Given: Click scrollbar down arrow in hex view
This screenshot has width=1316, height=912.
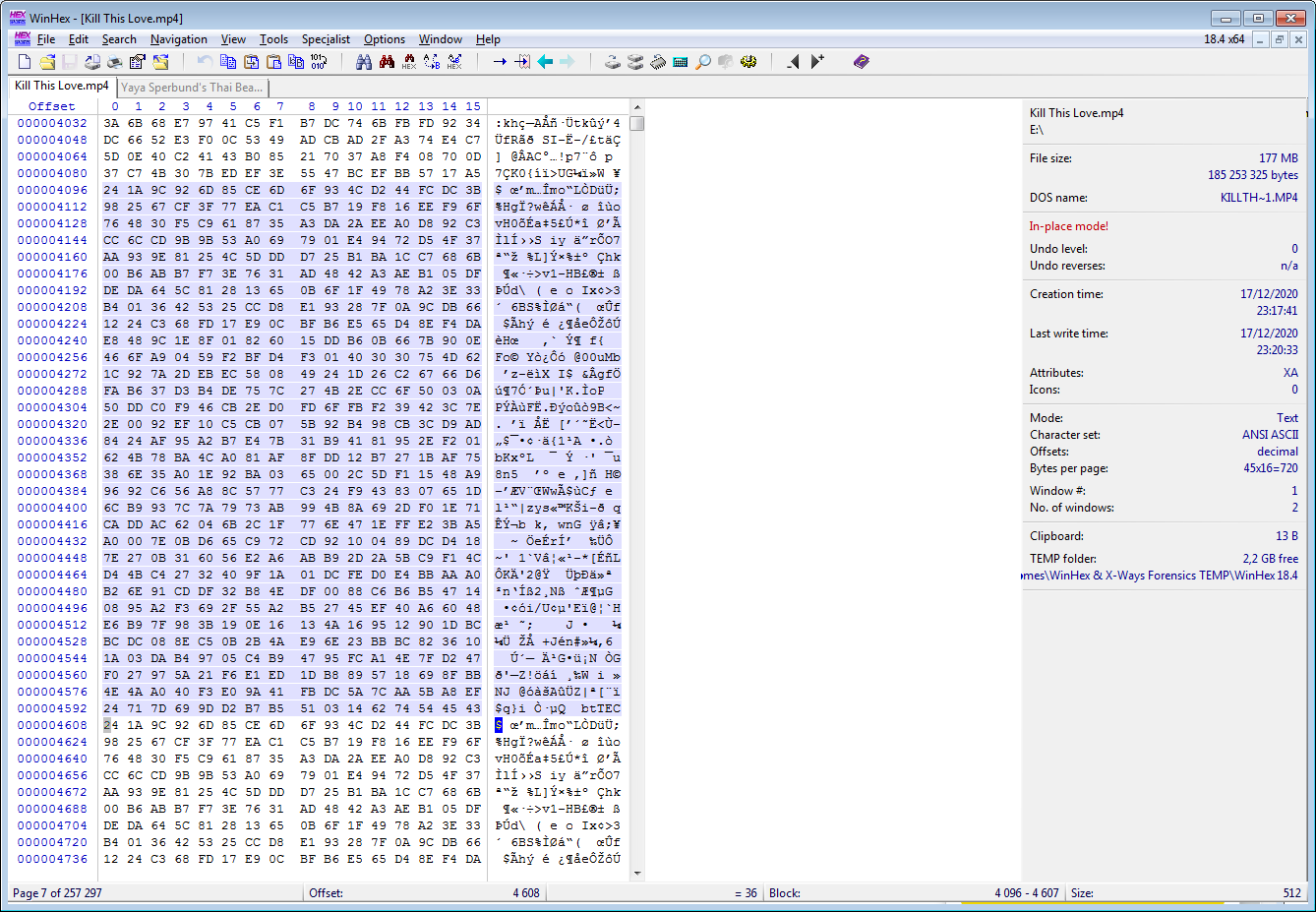Looking at the screenshot, I should pos(637,873).
